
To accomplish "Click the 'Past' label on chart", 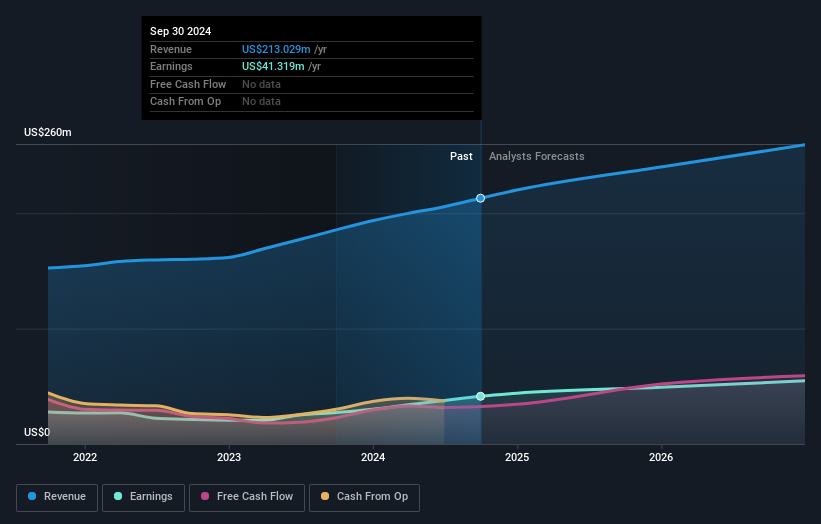I will tap(461, 156).
